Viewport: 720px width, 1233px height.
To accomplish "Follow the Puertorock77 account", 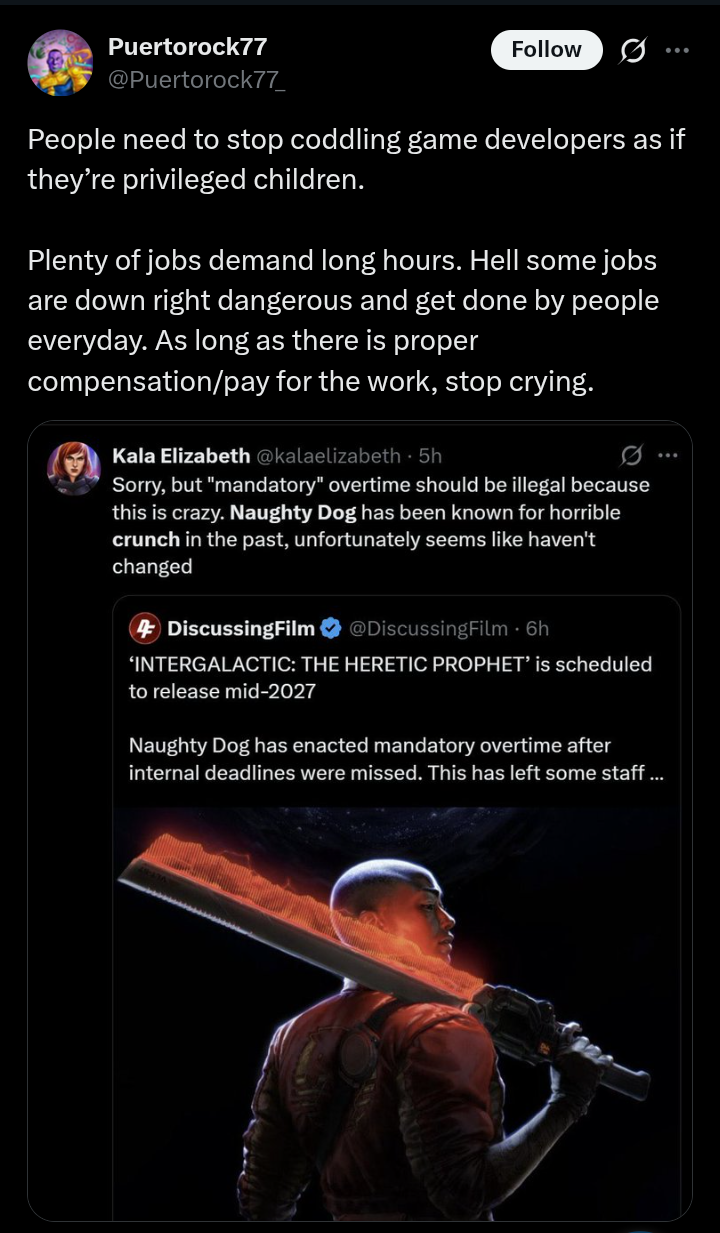I will coord(546,50).
